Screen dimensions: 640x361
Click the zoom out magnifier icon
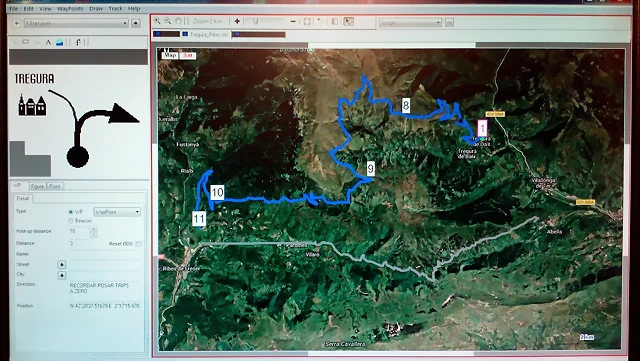point(167,21)
